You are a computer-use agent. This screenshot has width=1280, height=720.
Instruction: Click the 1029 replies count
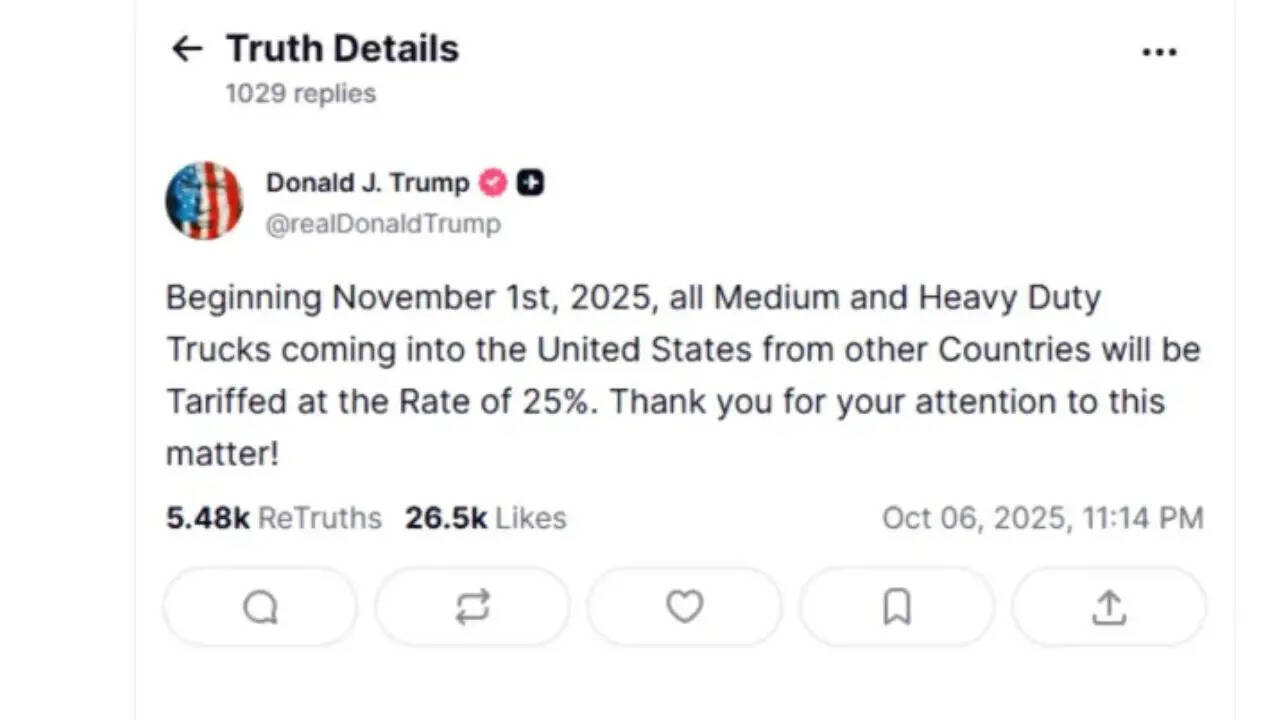[301, 94]
